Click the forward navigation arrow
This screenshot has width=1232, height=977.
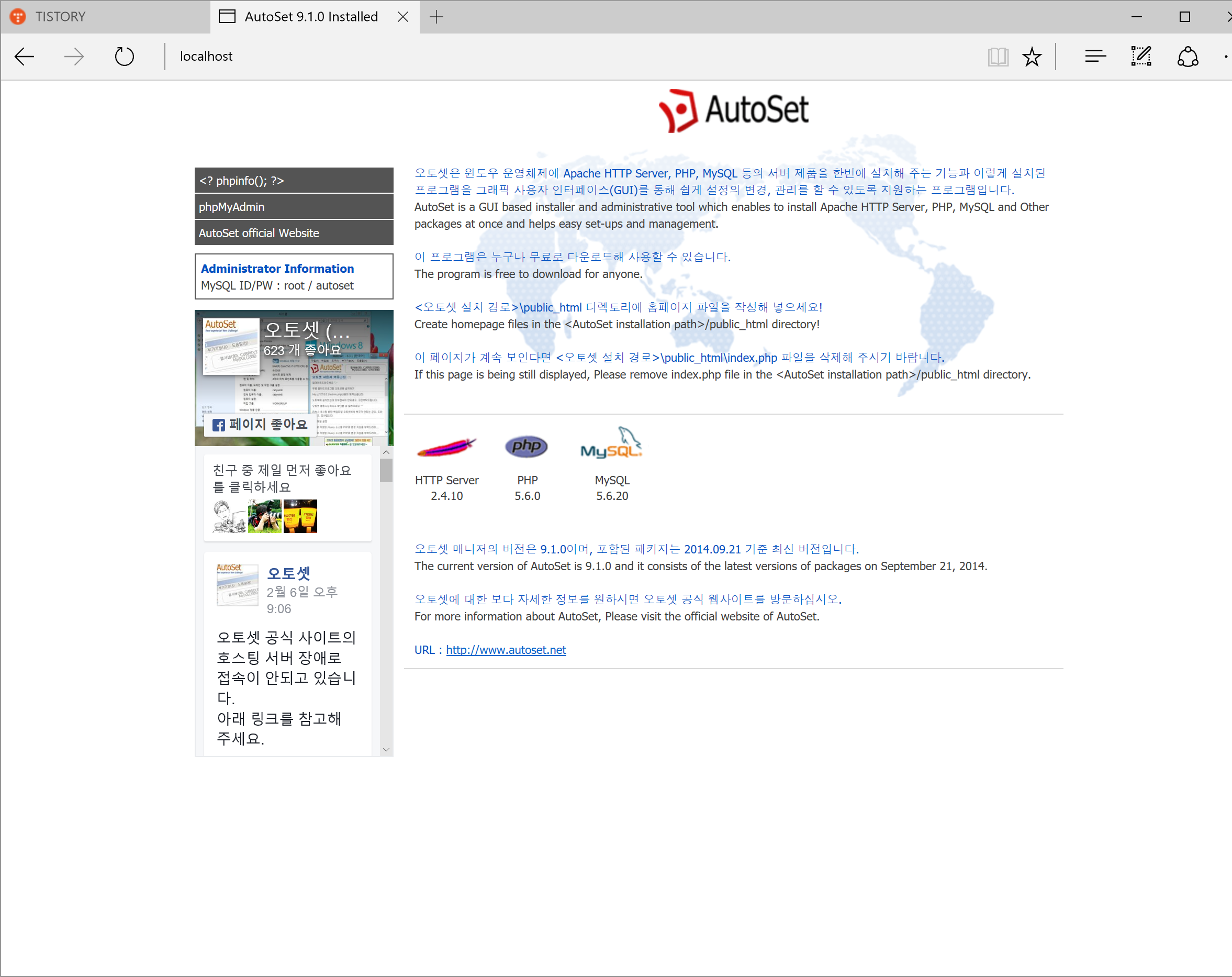74,57
